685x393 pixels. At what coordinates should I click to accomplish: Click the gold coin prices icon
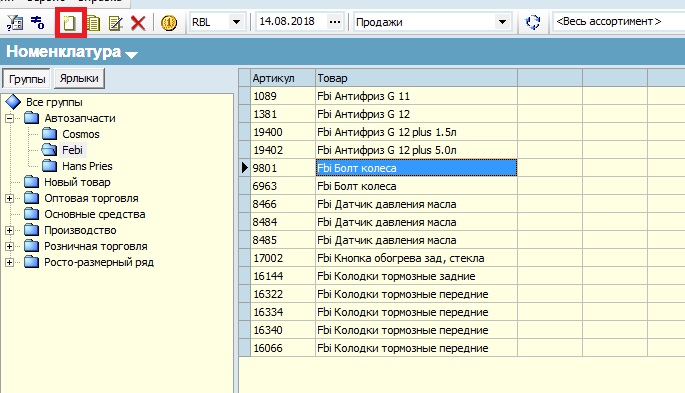(169, 23)
